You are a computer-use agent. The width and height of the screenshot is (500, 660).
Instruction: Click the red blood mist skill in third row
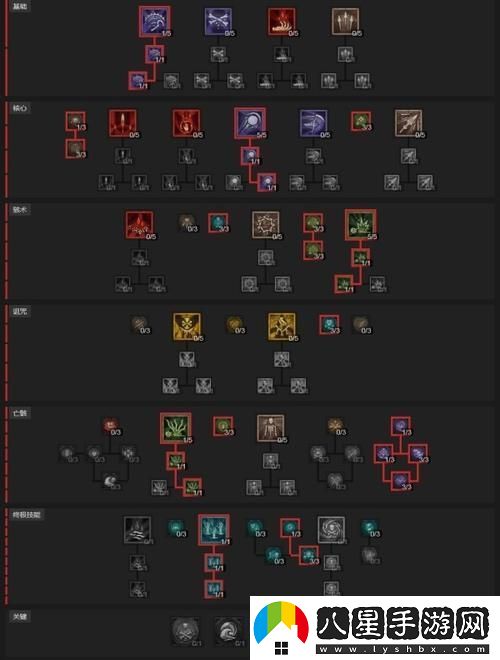point(139,225)
